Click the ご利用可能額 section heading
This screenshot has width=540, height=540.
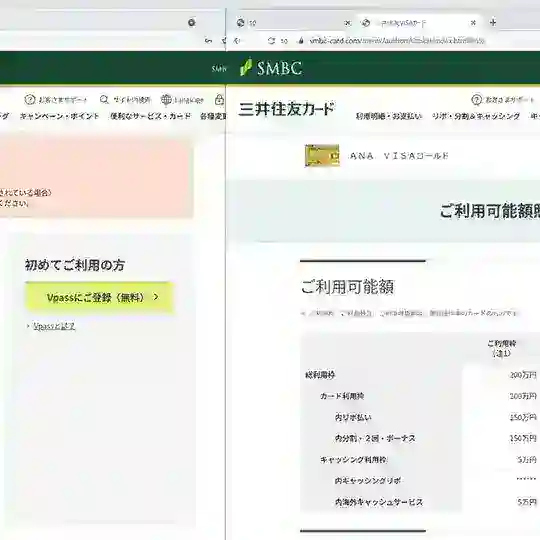(x=347, y=286)
